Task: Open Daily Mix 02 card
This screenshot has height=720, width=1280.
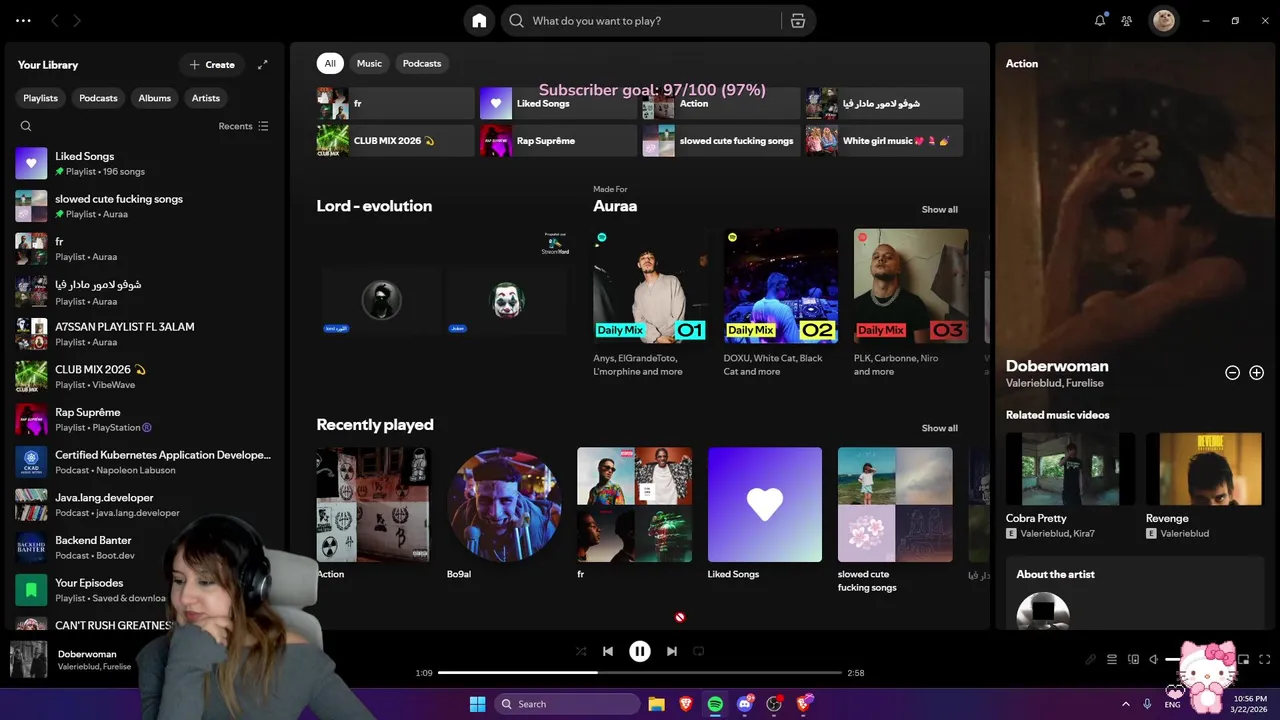Action: click(781, 303)
